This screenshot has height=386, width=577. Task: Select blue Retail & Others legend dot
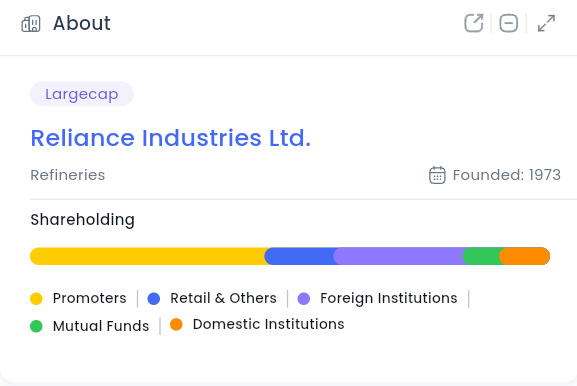[154, 298]
